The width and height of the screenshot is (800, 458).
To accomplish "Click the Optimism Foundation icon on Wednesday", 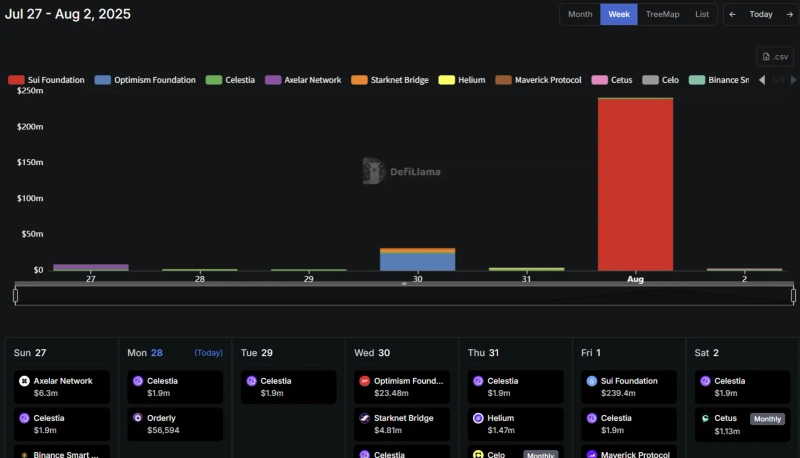I will [365, 381].
